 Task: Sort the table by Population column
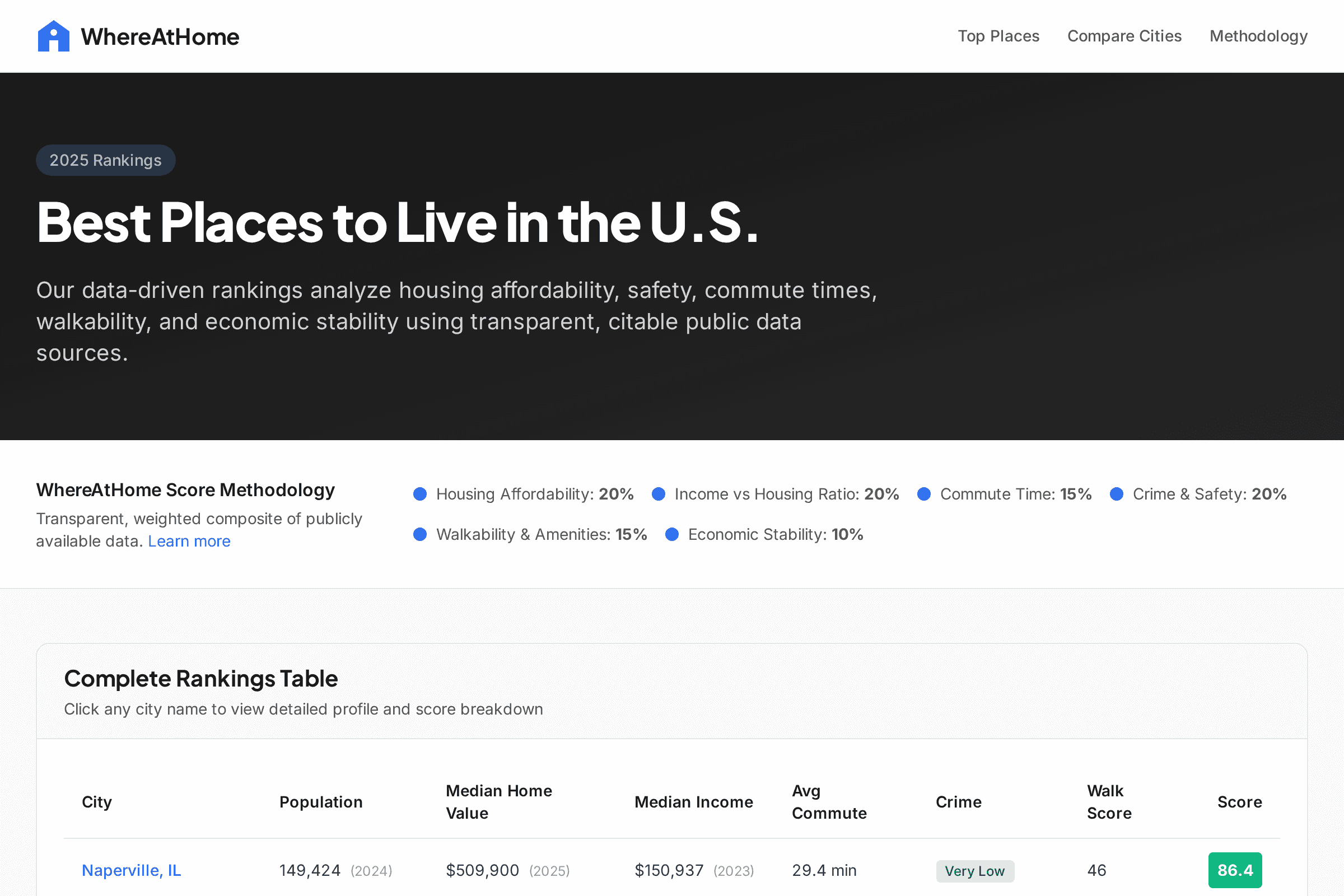pyautogui.click(x=320, y=802)
